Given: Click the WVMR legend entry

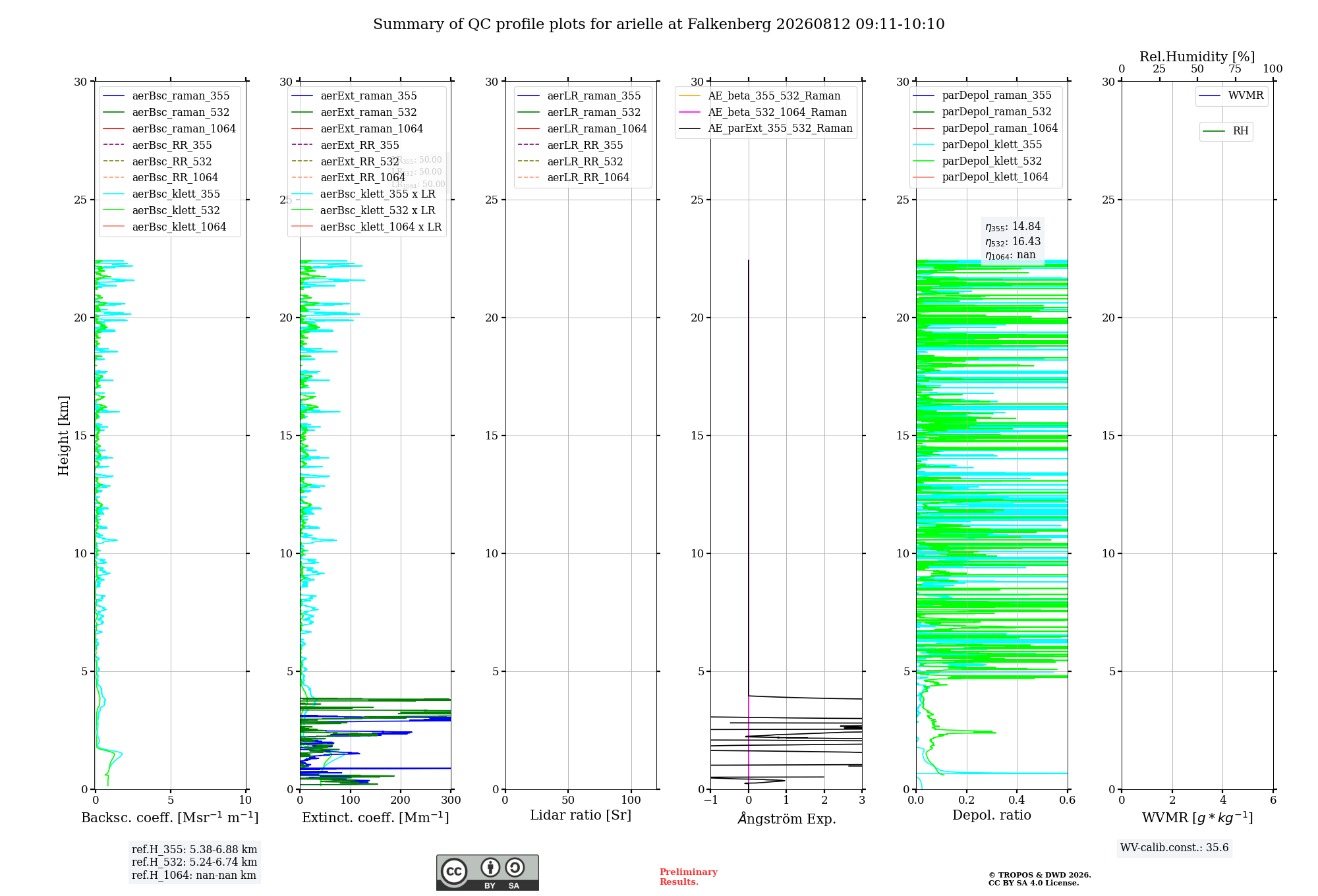Looking at the screenshot, I should click(1232, 96).
